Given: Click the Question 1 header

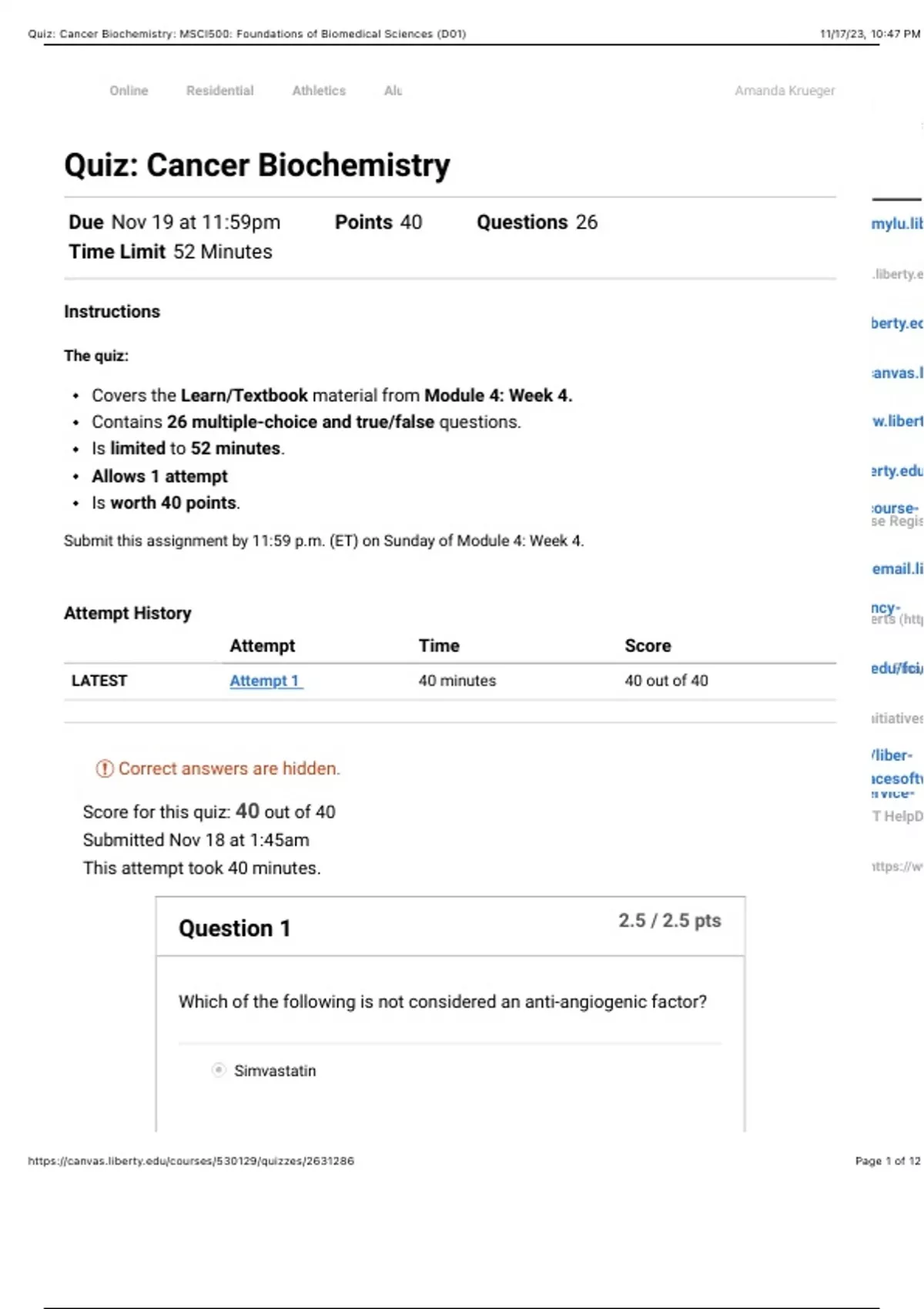Looking at the screenshot, I should pos(235,929).
